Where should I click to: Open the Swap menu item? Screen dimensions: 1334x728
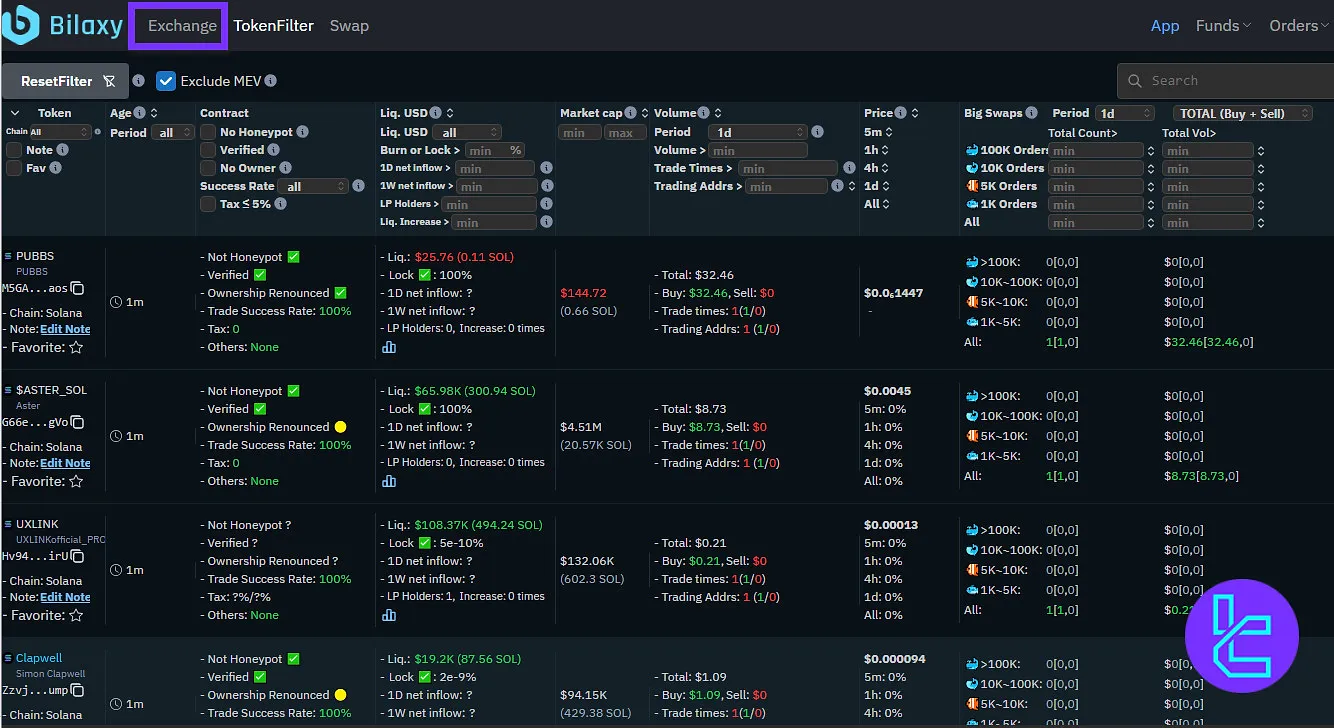point(349,26)
